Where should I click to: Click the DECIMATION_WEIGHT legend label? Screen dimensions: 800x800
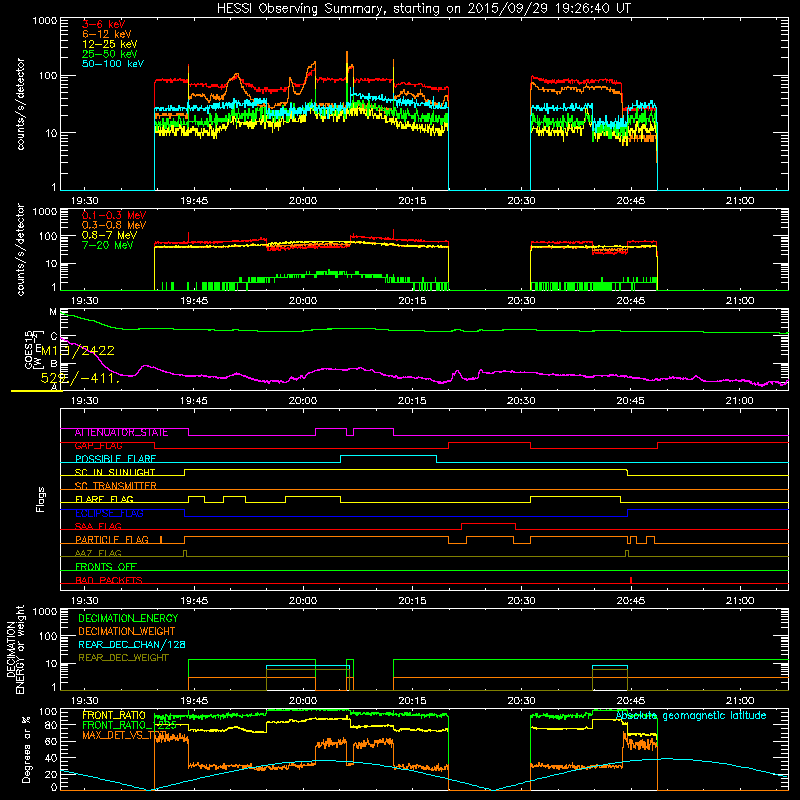(127, 632)
